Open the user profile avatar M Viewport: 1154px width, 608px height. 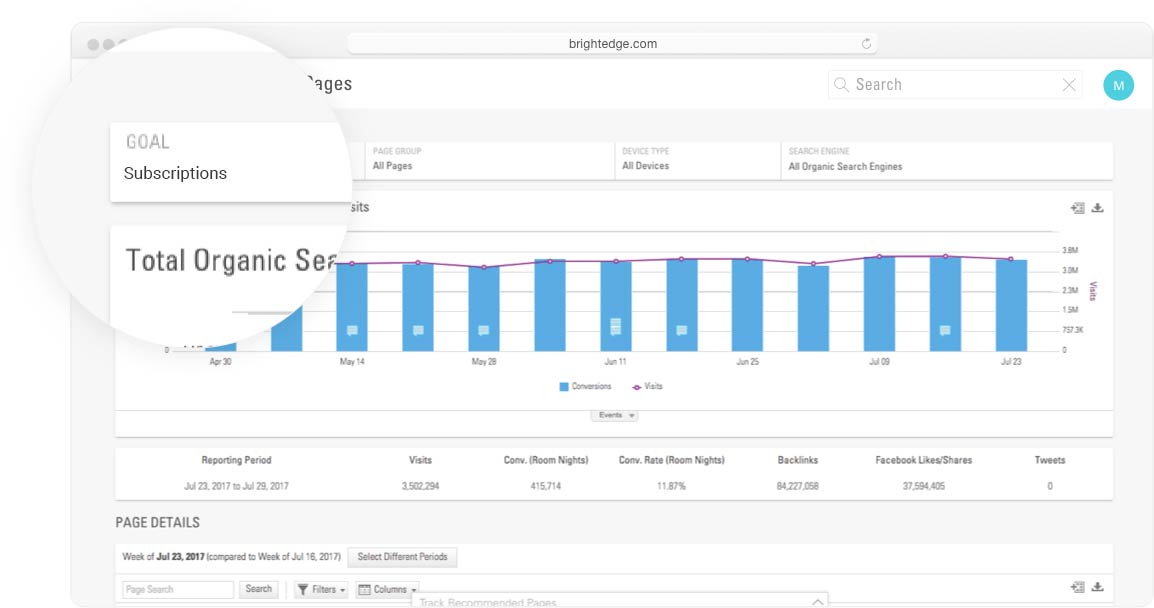1118,85
